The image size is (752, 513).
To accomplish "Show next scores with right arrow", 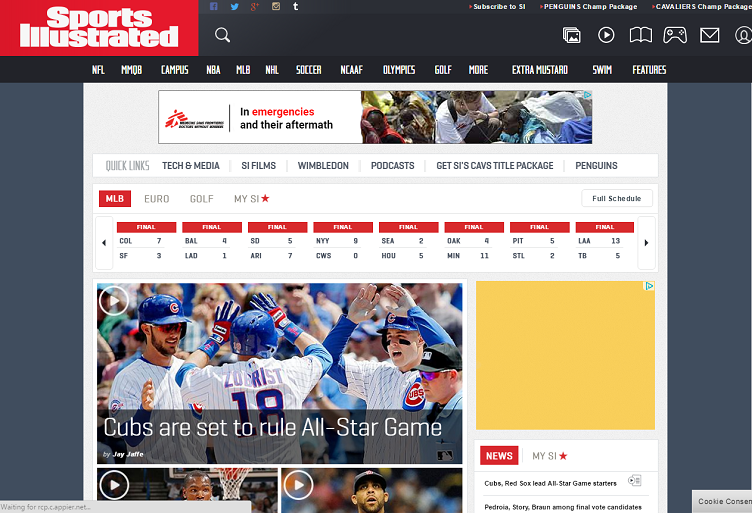I will [646, 243].
